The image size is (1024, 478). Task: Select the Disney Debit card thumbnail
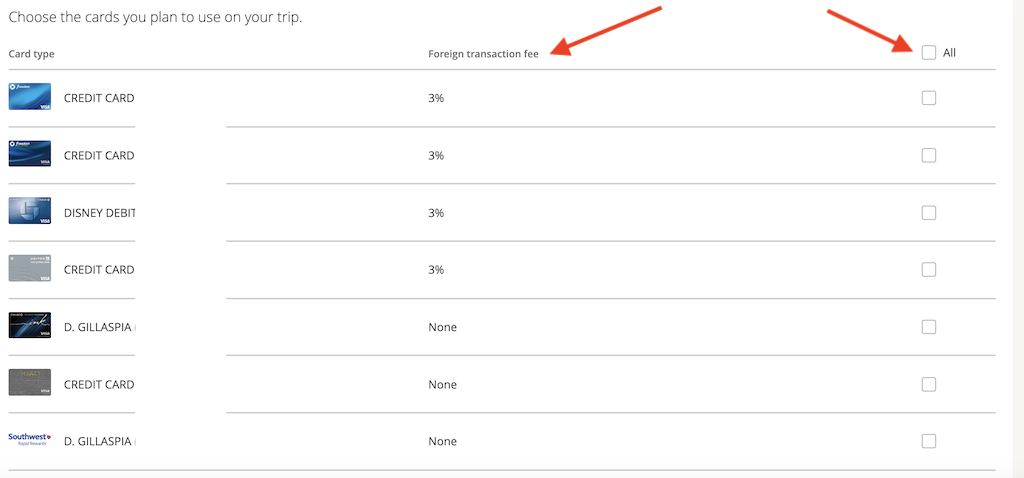click(30, 211)
